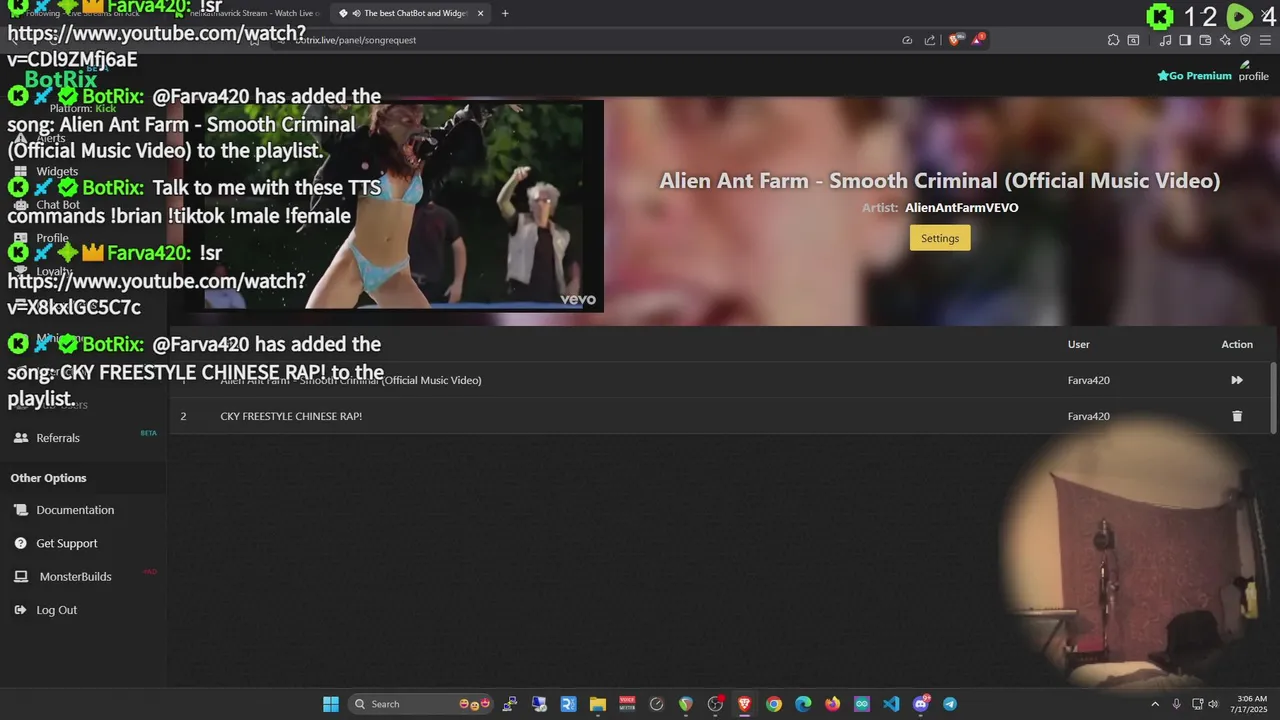This screenshot has height=720, width=1280.
Task: Open the Leo AI sparkle icon
Action: pos(1225,40)
